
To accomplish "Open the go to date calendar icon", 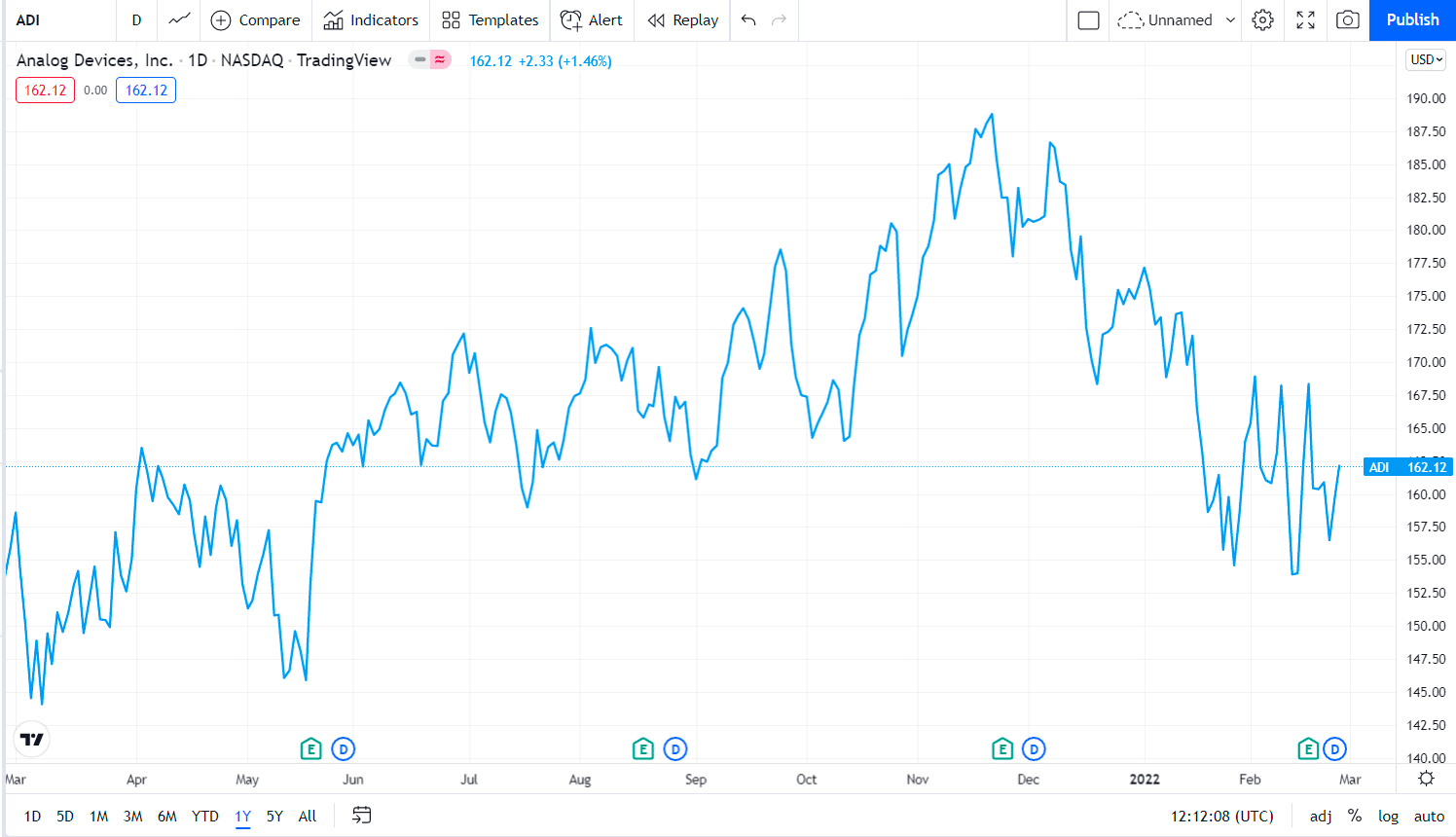I will point(362,816).
